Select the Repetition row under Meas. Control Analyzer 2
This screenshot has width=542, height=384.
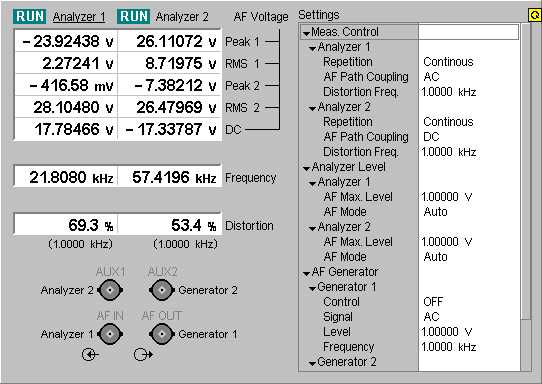410,122
